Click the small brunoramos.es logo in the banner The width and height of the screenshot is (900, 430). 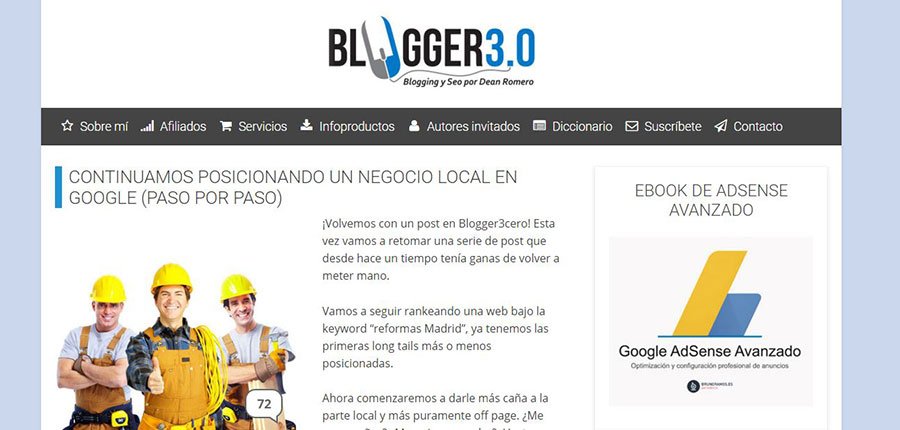click(709, 386)
